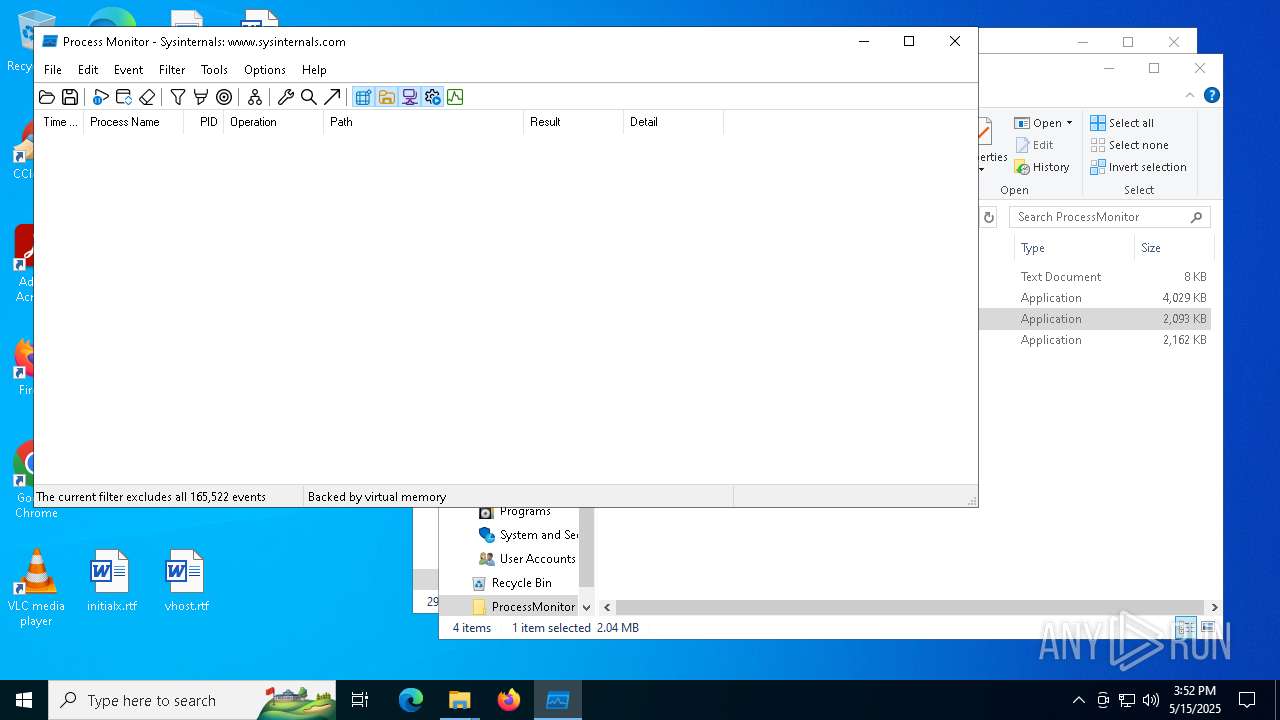Click the wrench System Details icon

pos(286,97)
